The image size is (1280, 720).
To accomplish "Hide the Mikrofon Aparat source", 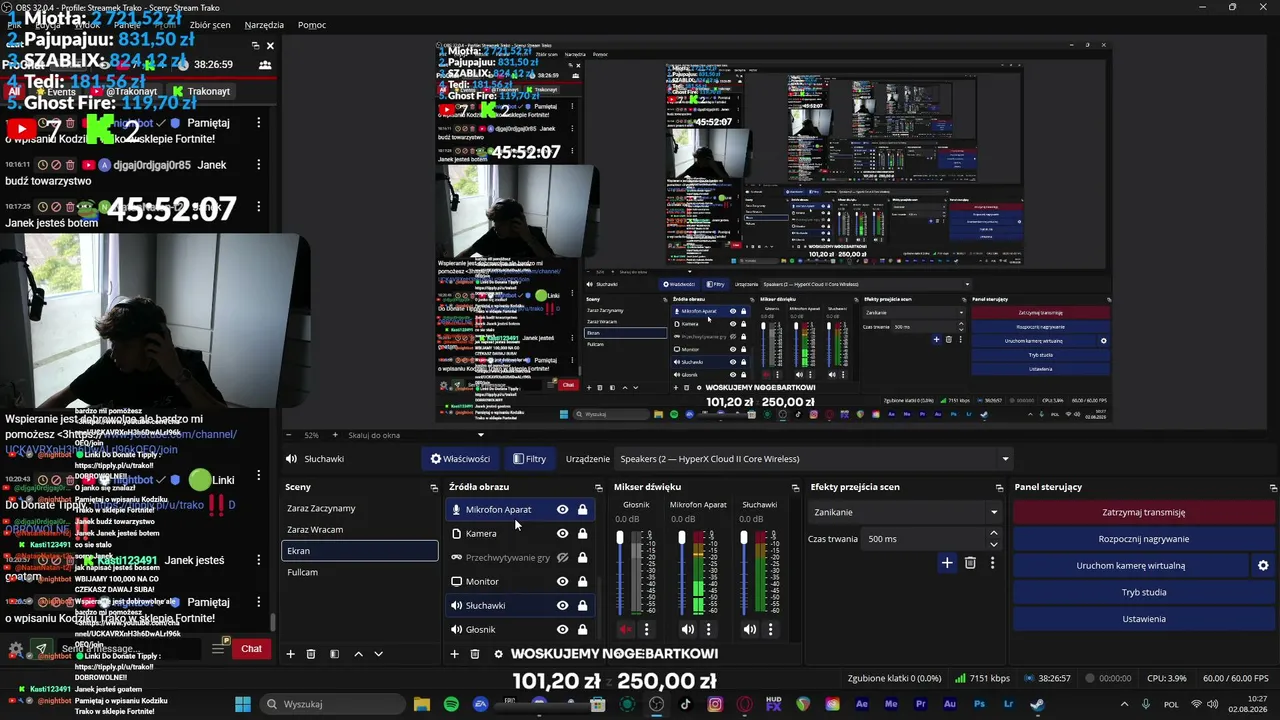I will pyautogui.click(x=562, y=510).
